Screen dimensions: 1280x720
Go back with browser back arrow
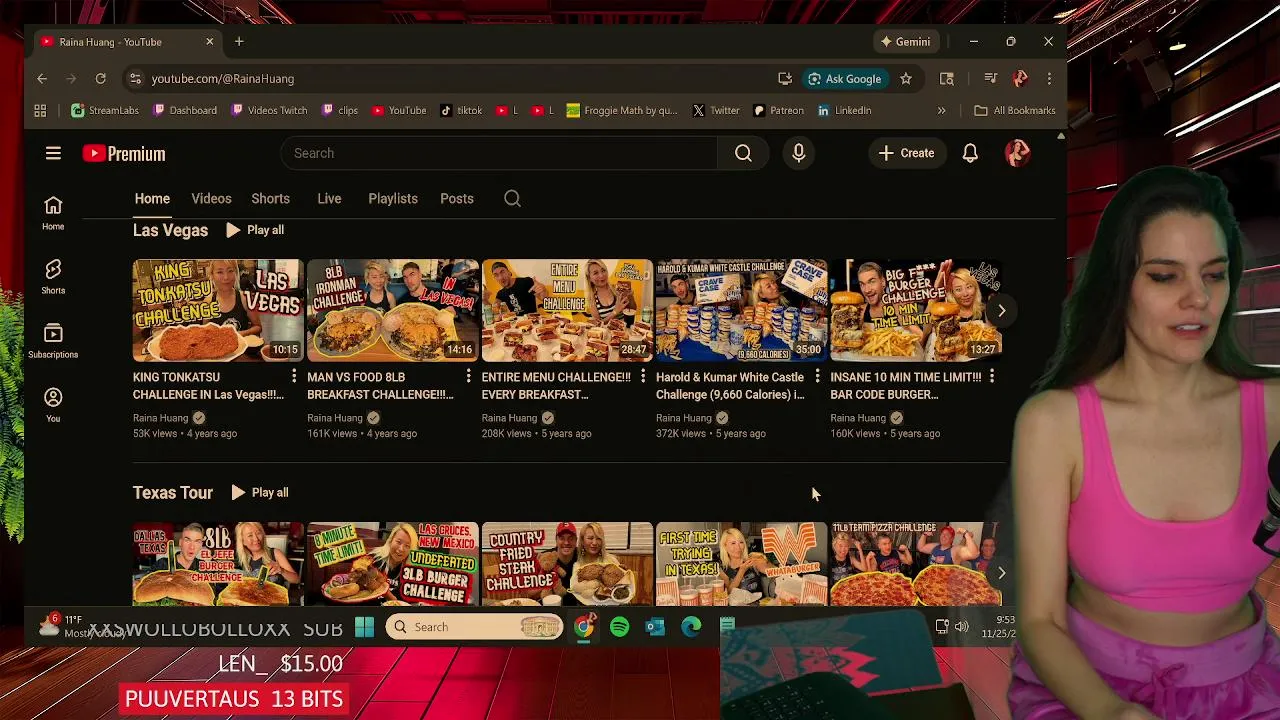pyautogui.click(x=42, y=78)
